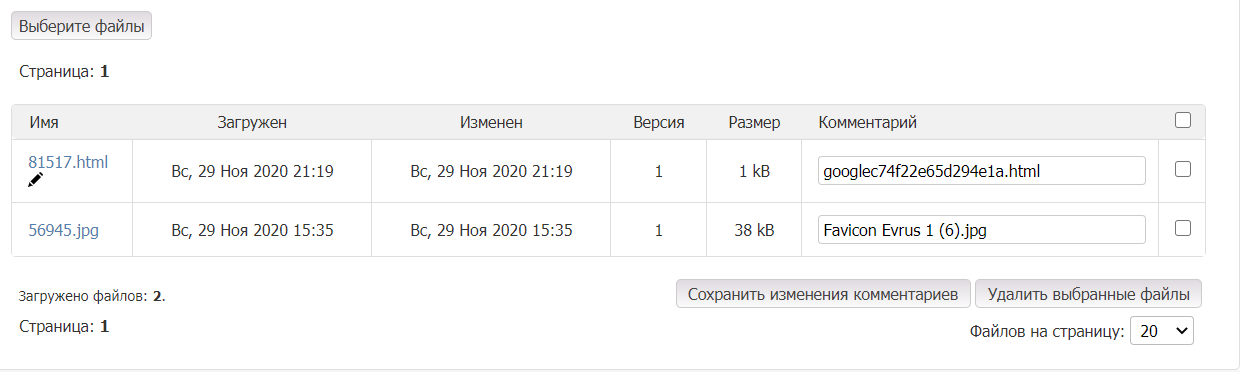Click the Изменен column header
Screen dimensions: 1248x386
pos(491,122)
